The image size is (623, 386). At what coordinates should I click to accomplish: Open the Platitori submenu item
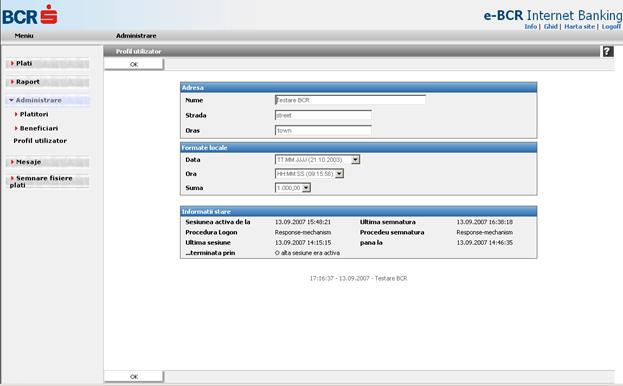click(x=31, y=114)
